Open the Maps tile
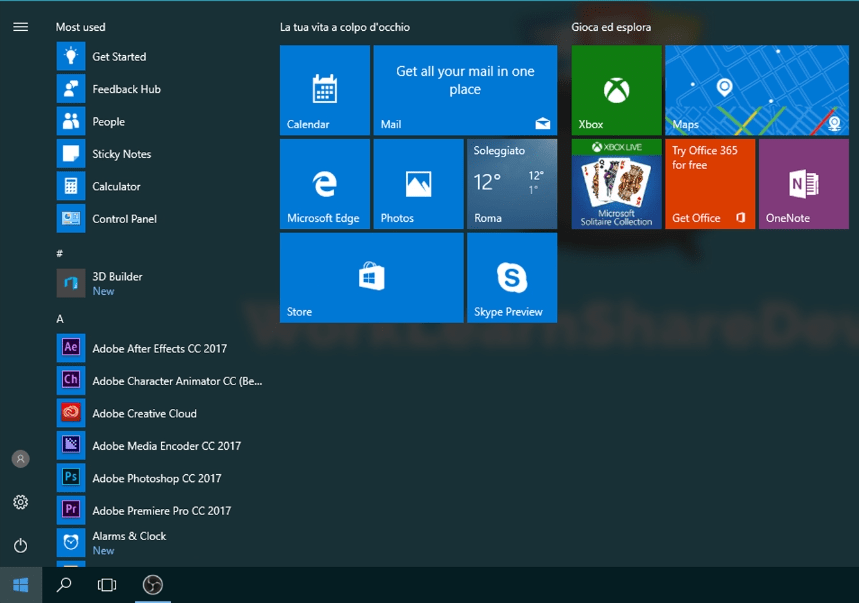The width and height of the screenshot is (859, 603). (757, 90)
